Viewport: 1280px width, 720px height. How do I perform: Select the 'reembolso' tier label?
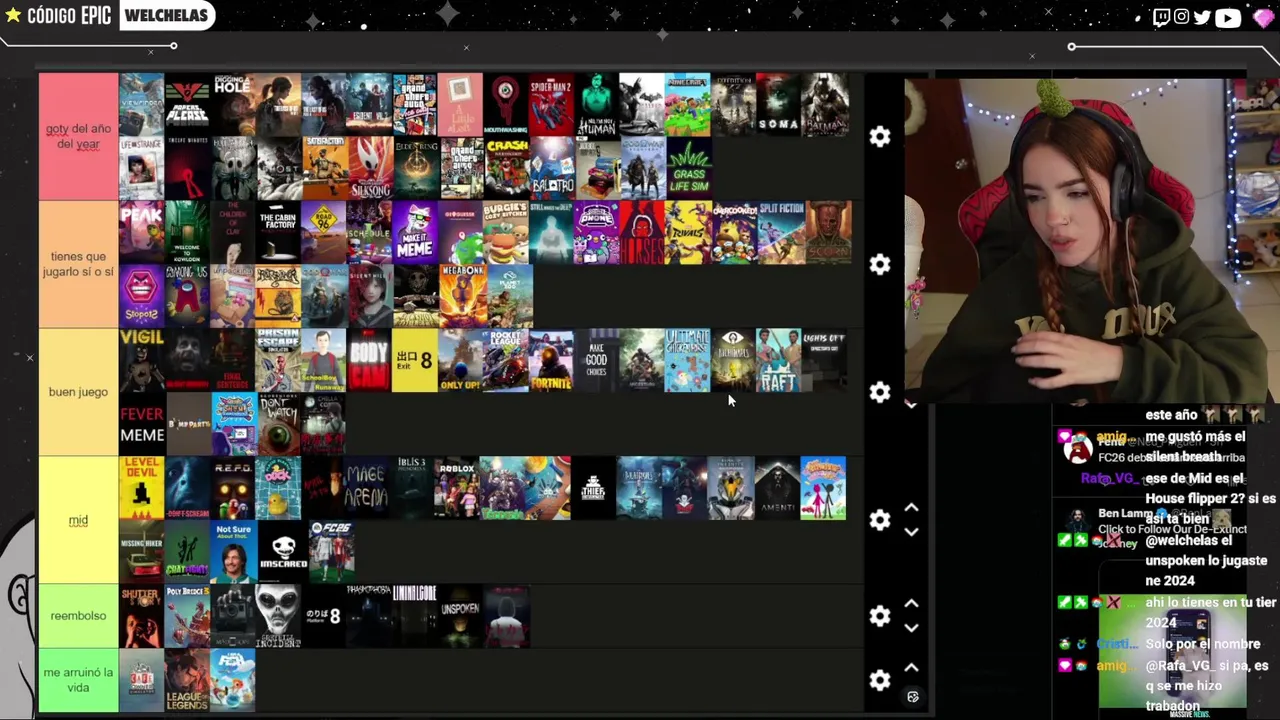click(78, 616)
